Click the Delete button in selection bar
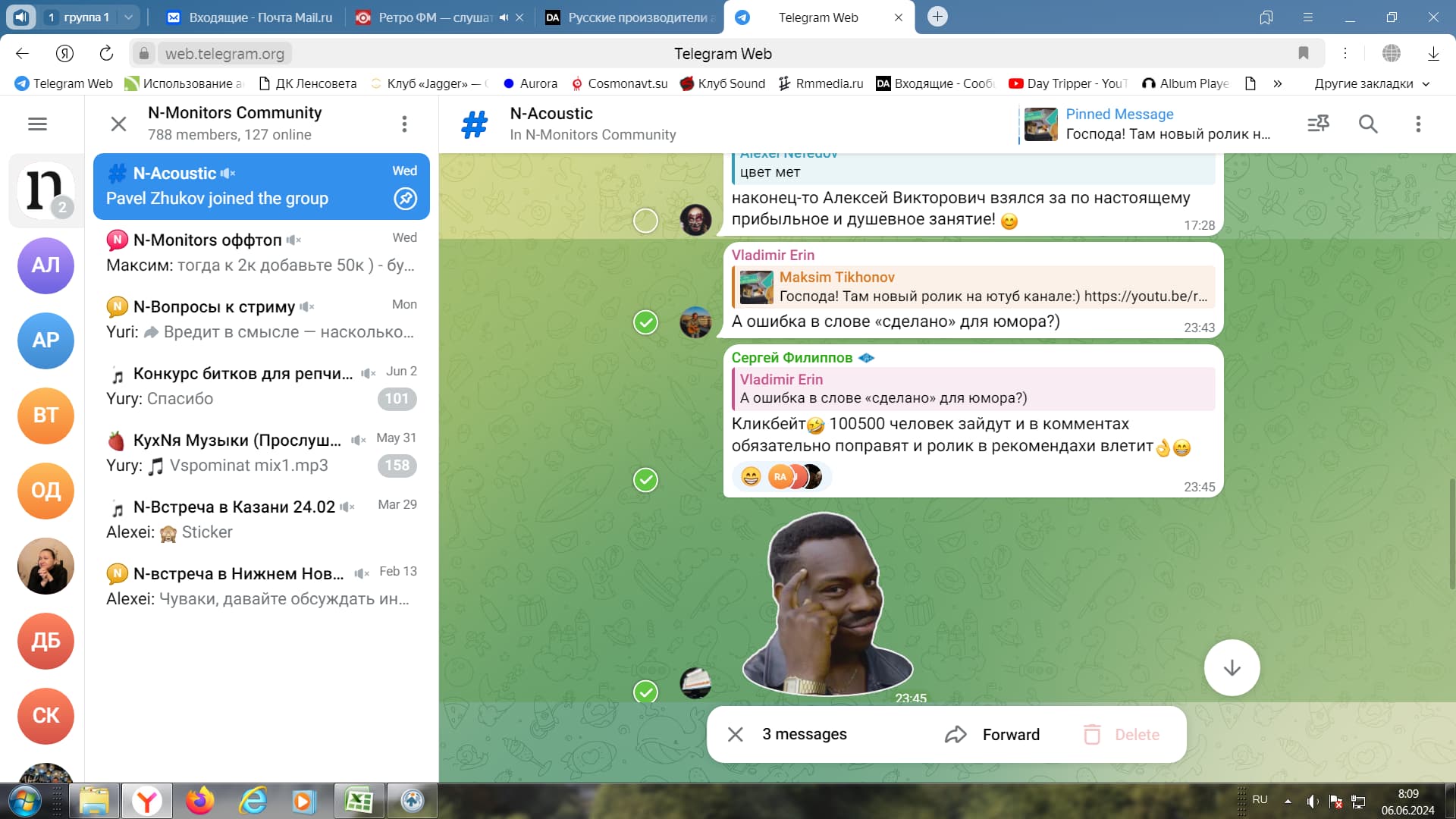 [1122, 734]
